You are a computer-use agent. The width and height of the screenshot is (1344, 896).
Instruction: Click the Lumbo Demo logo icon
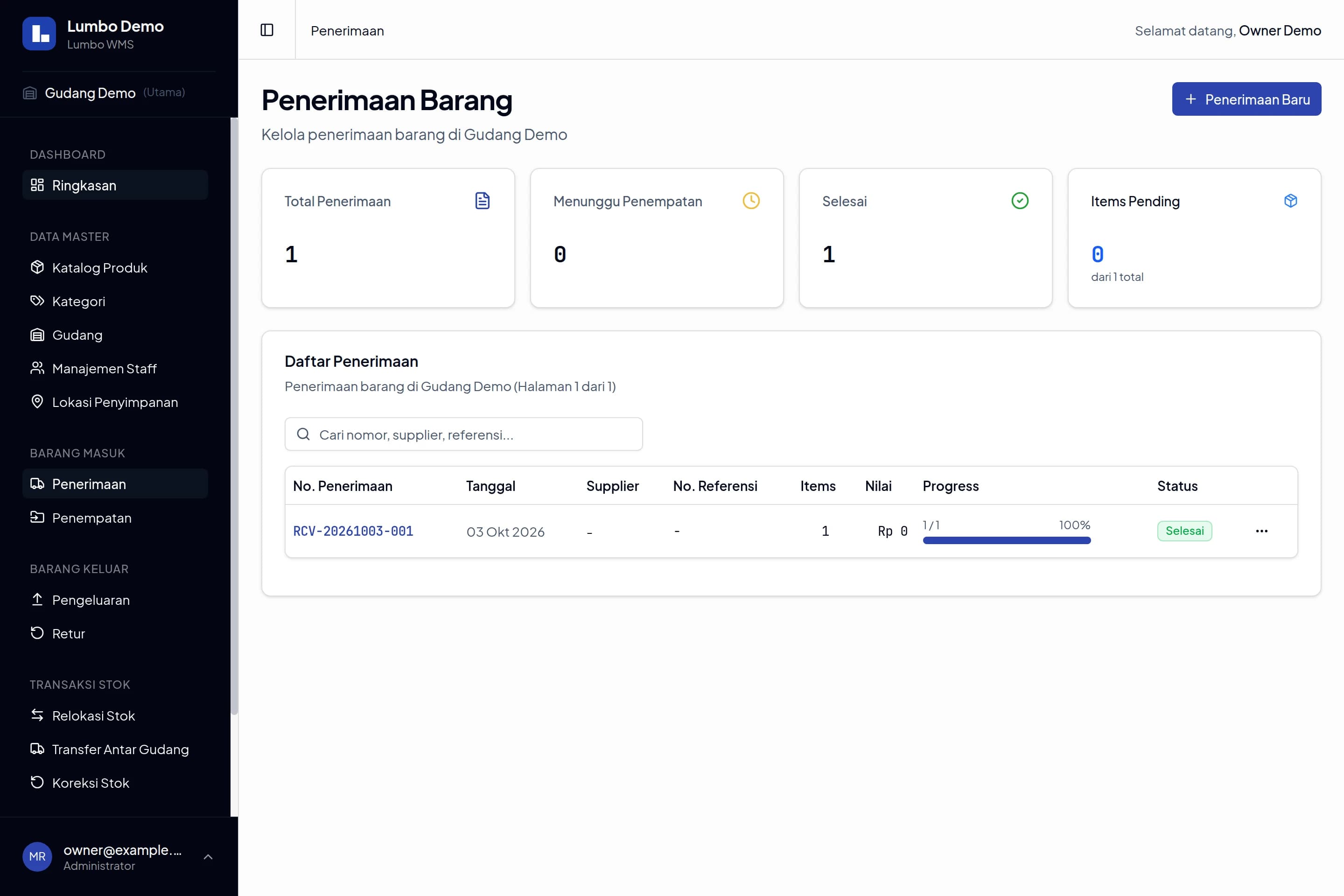pos(39,34)
